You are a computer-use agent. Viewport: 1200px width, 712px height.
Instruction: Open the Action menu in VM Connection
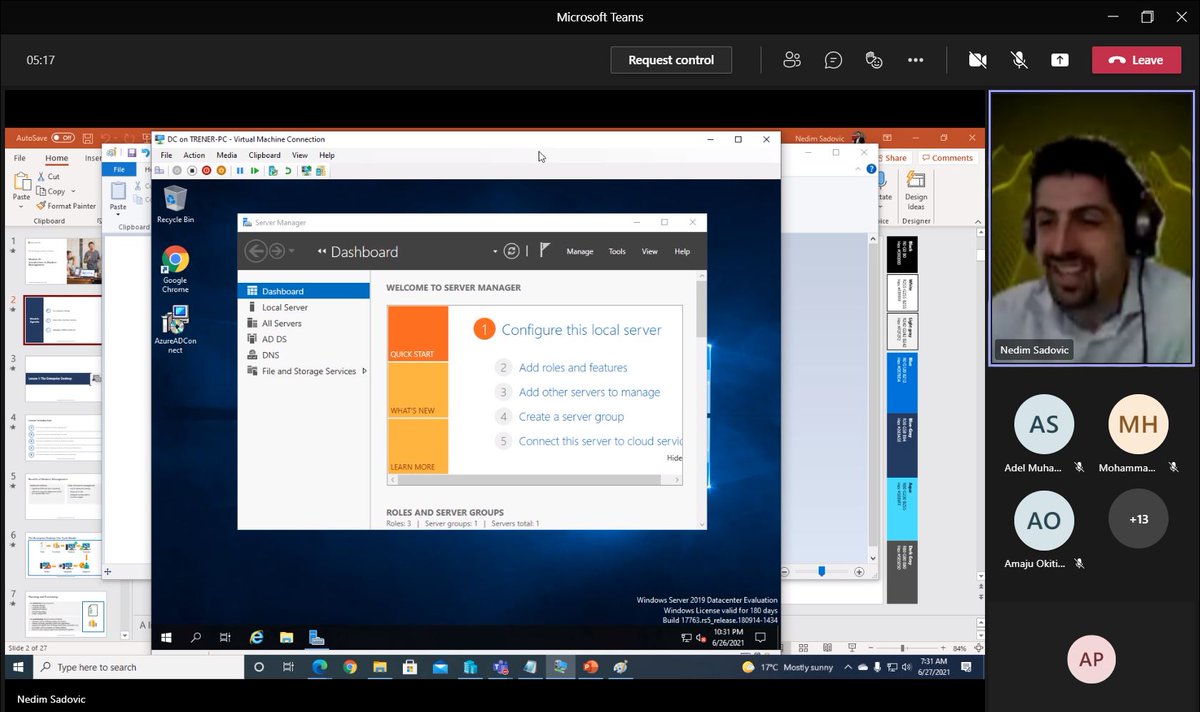tap(194, 156)
